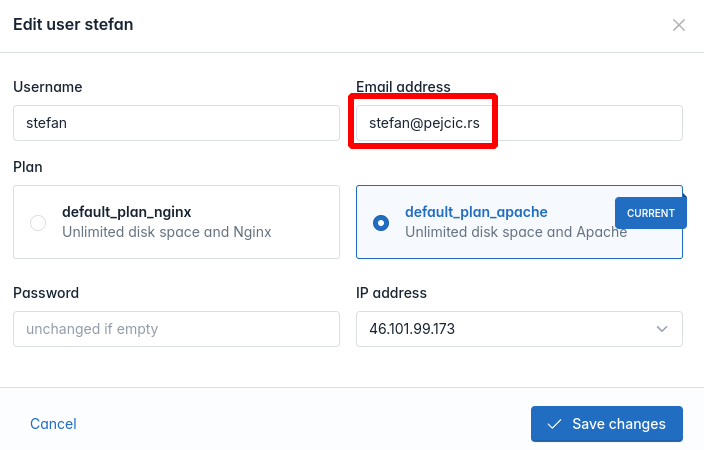This screenshot has width=704, height=450.
Task: Select the default_plan_apache radio button
Action: click(x=381, y=223)
